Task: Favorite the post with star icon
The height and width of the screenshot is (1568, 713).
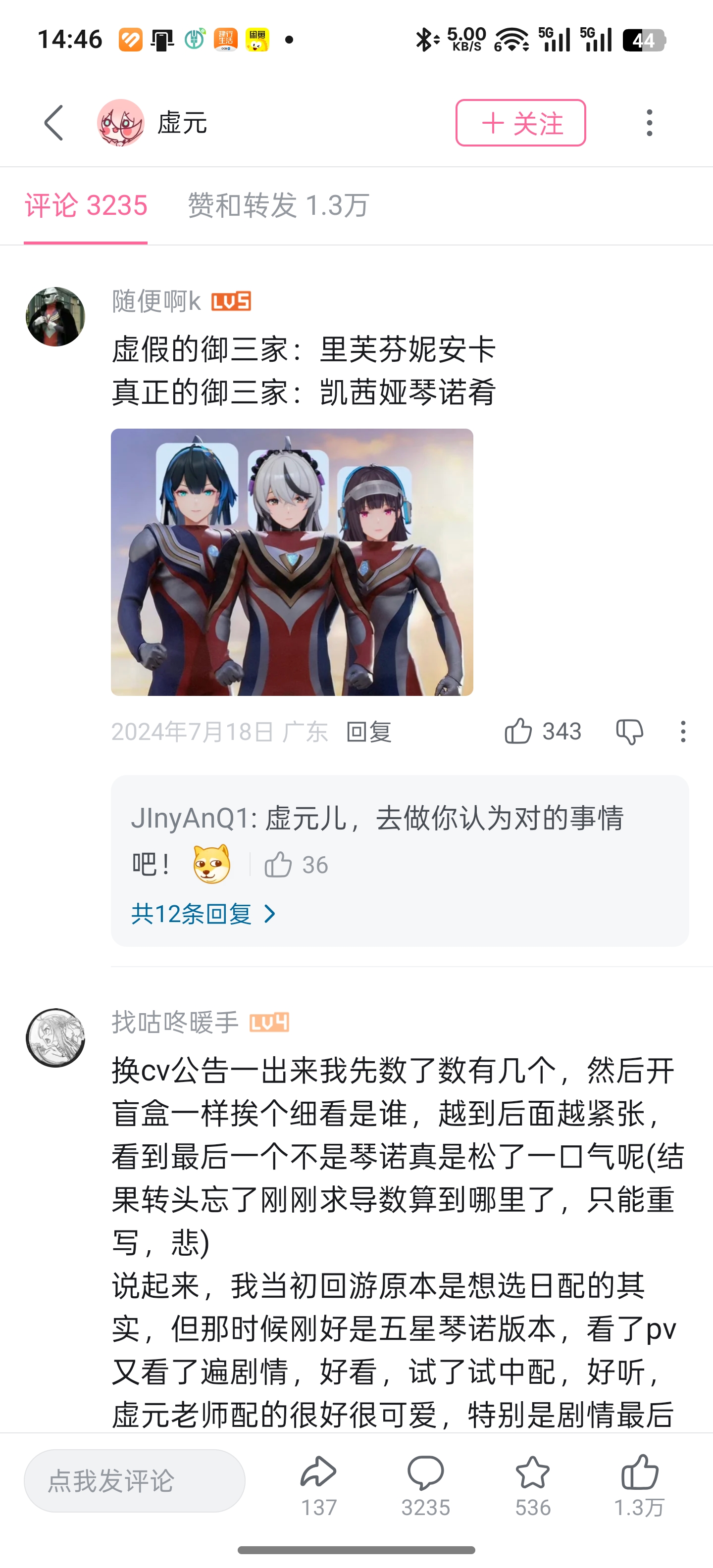Action: coord(533,1473)
